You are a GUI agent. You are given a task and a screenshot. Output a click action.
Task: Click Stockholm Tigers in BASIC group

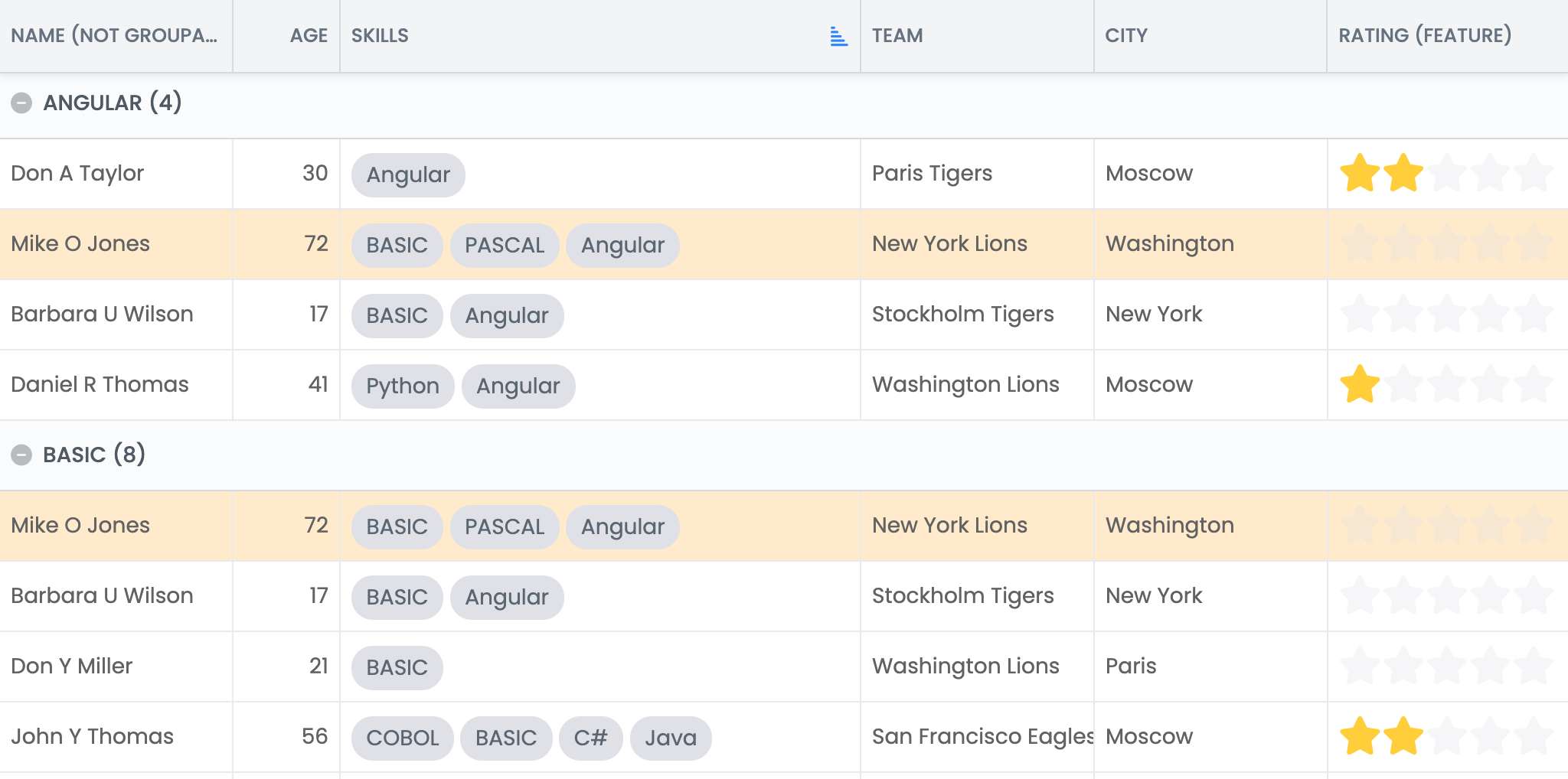978,596
